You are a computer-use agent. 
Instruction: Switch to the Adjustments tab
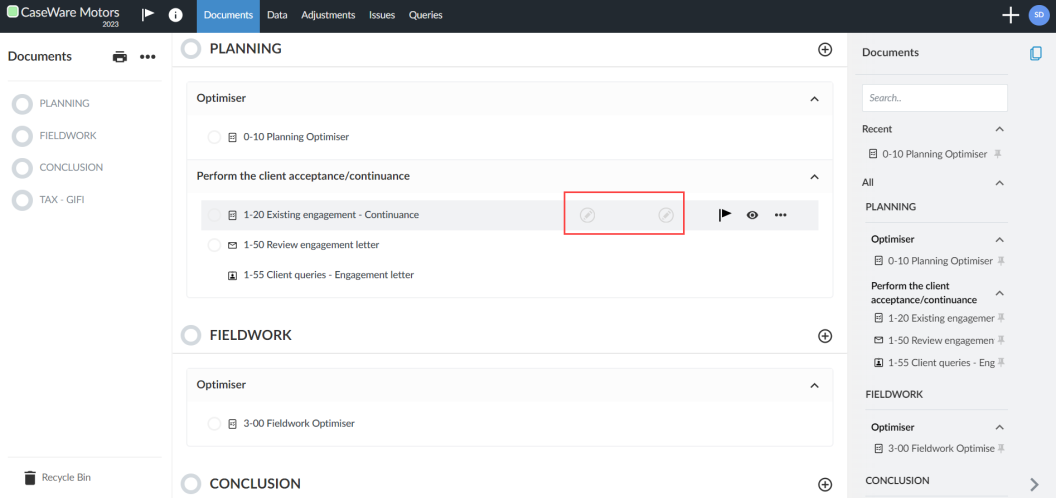coord(328,15)
